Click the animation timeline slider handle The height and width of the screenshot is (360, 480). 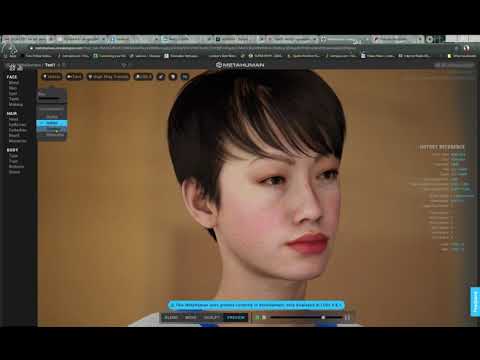(x=323, y=317)
